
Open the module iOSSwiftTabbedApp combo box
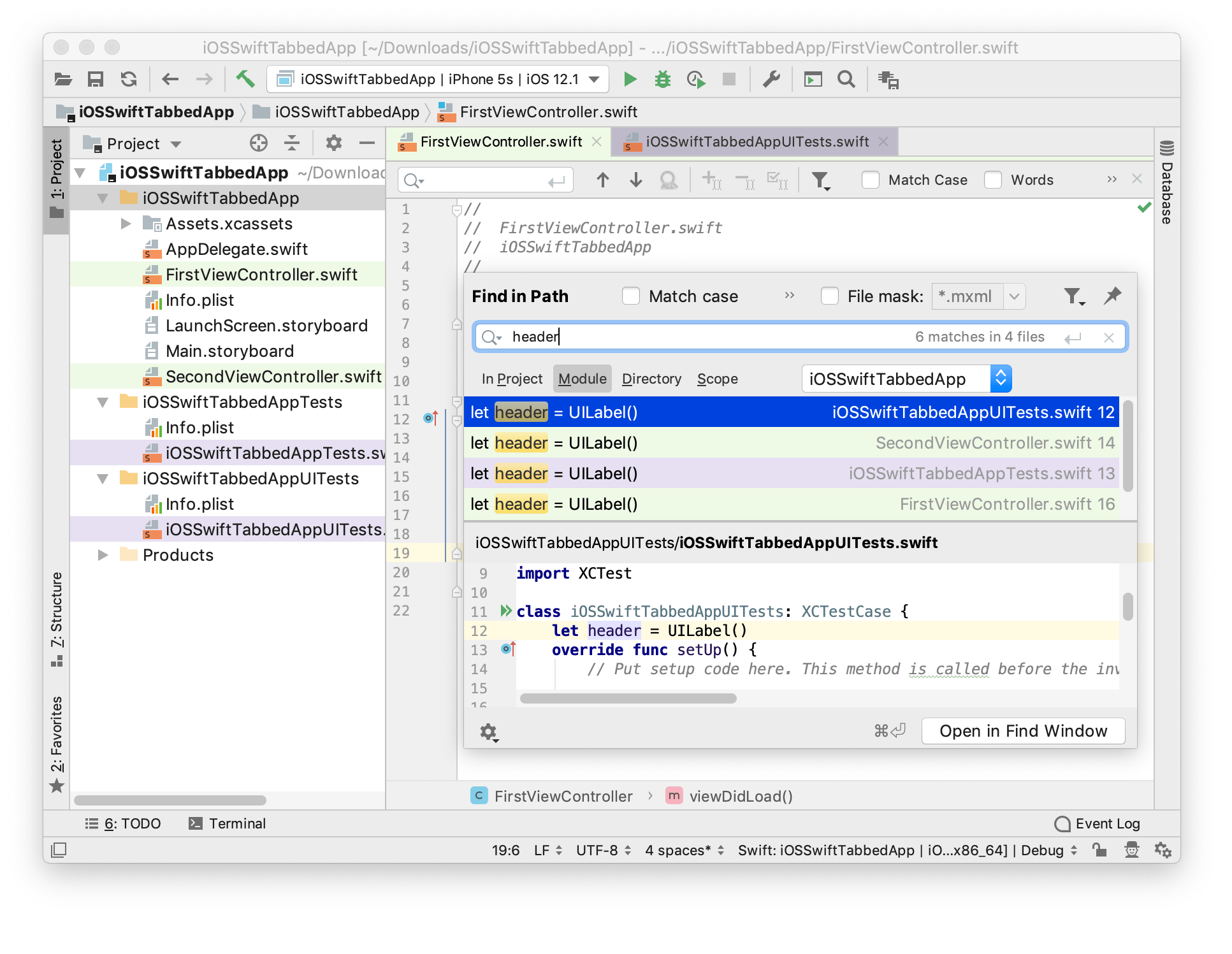(x=906, y=379)
